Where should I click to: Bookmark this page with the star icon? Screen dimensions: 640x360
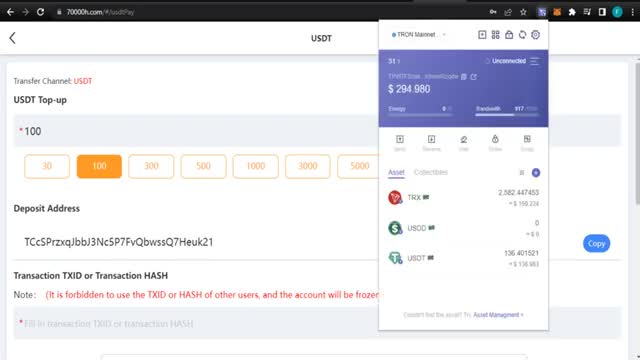coord(523,12)
